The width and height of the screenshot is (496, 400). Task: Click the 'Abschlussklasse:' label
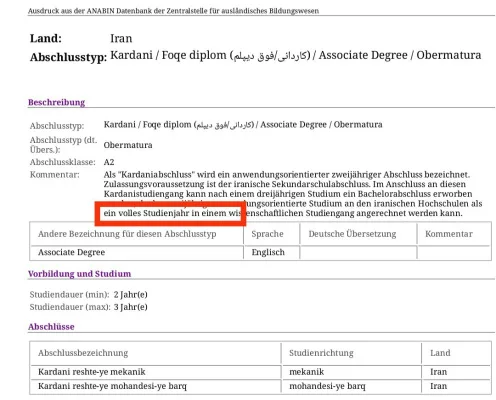click(62, 162)
